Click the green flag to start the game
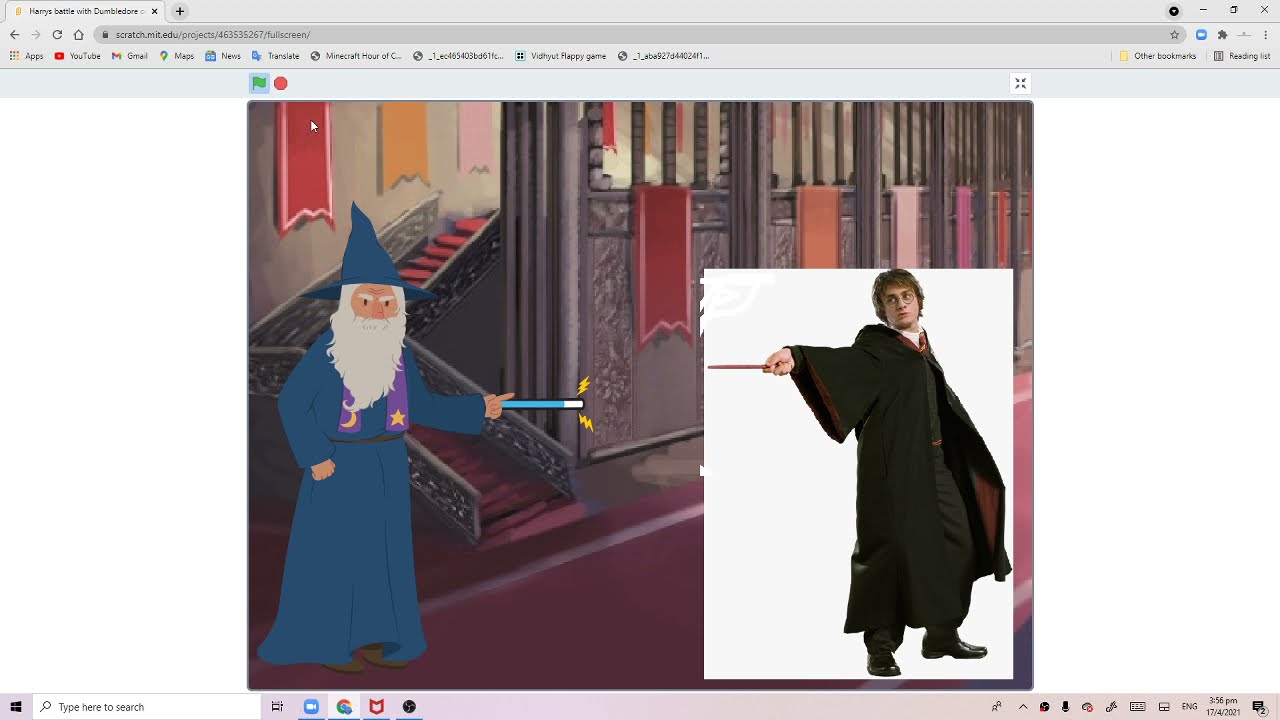This screenshot has width=1280, height=720. 259,83
